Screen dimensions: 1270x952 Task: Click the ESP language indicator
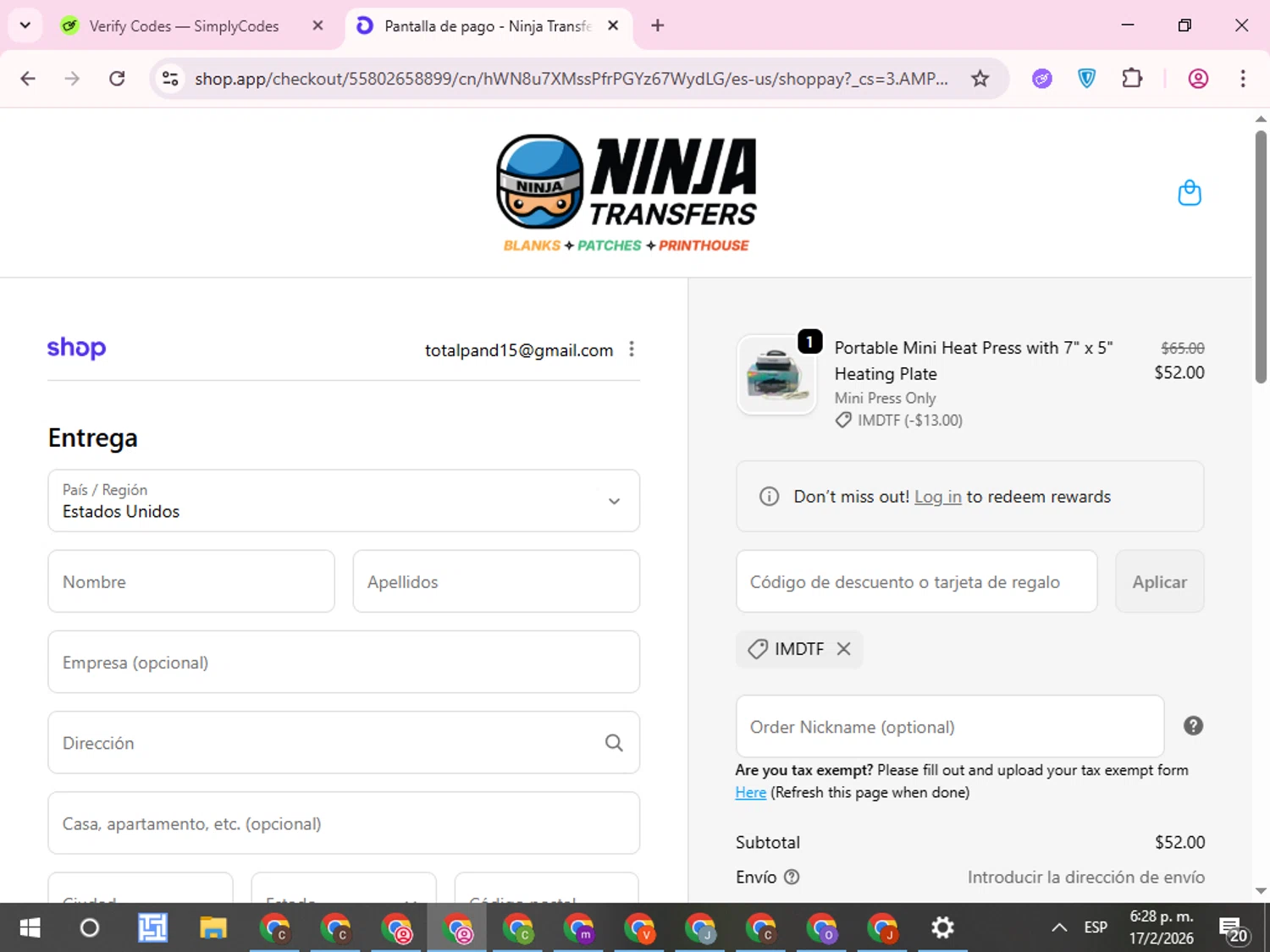click(x=1096, y=927)
